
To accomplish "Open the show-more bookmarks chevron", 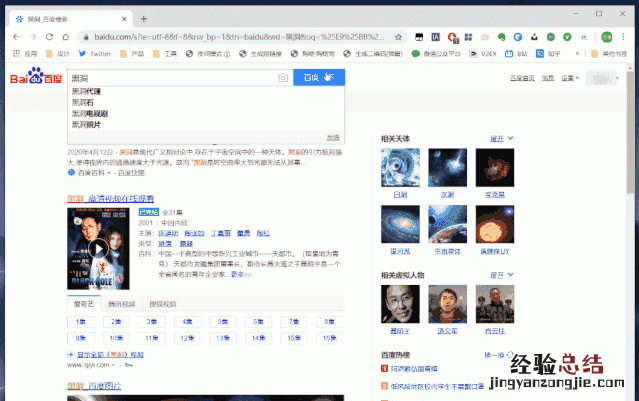I will coord(577,53).
